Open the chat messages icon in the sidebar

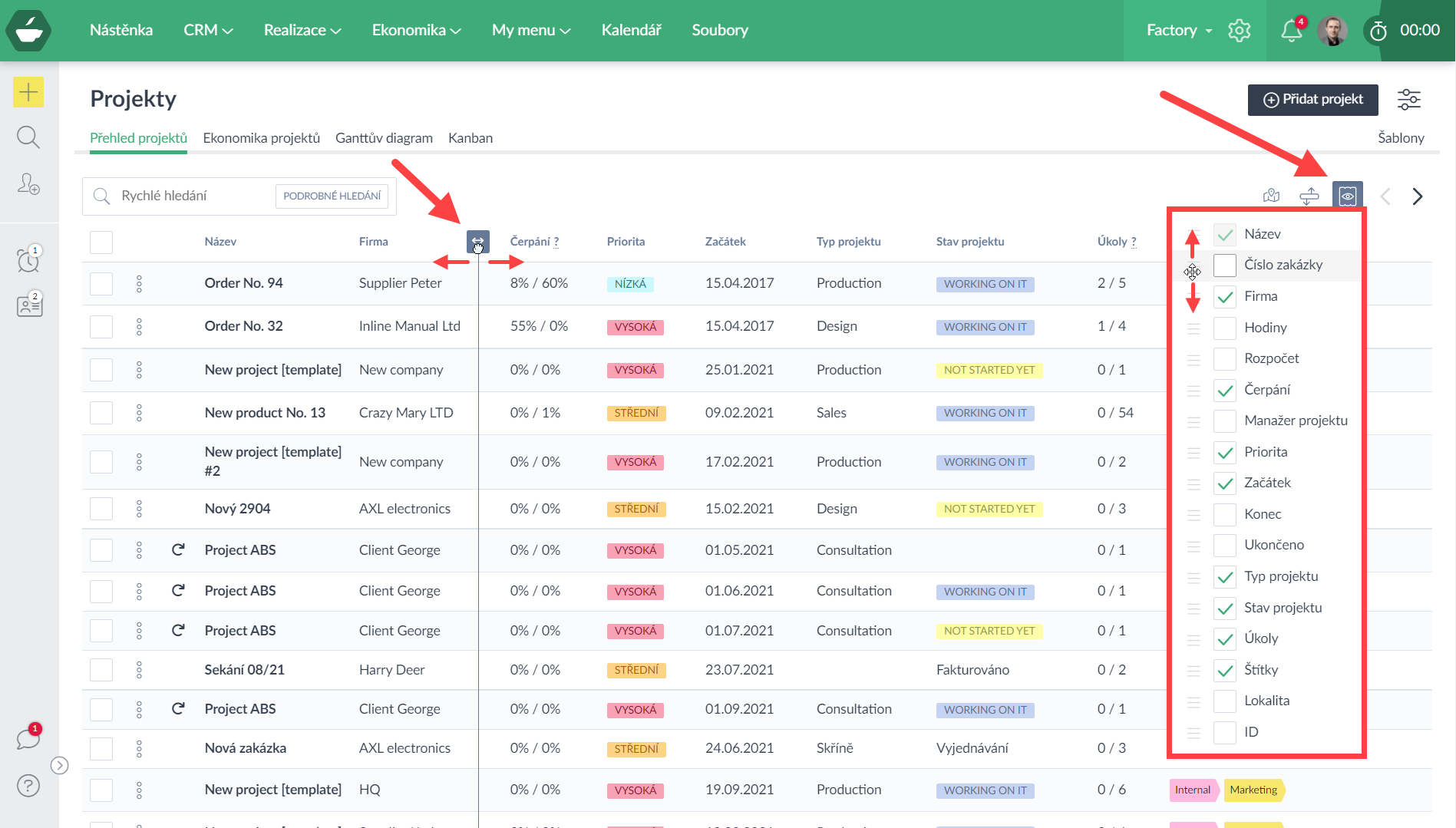coord(28,739)
